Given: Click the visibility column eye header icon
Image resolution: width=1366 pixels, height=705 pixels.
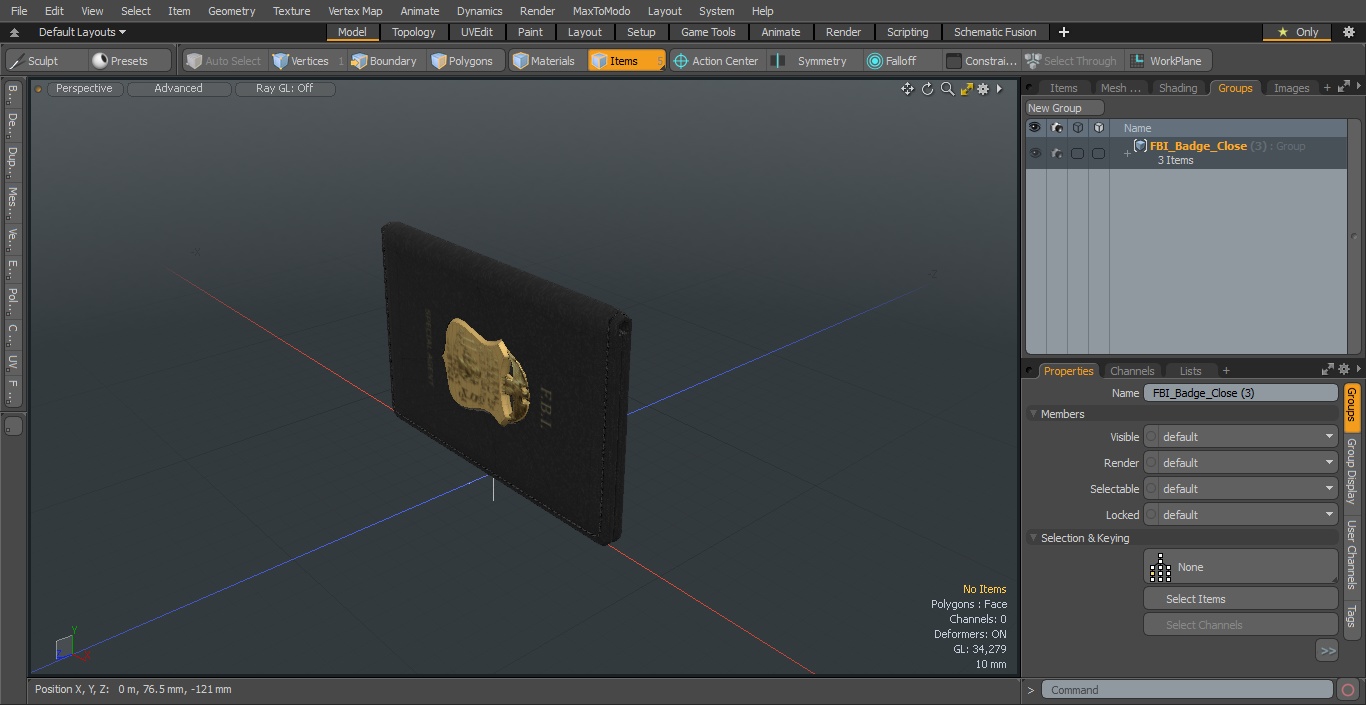Looking at the screenshot, I should click(x=1035, y=128).
